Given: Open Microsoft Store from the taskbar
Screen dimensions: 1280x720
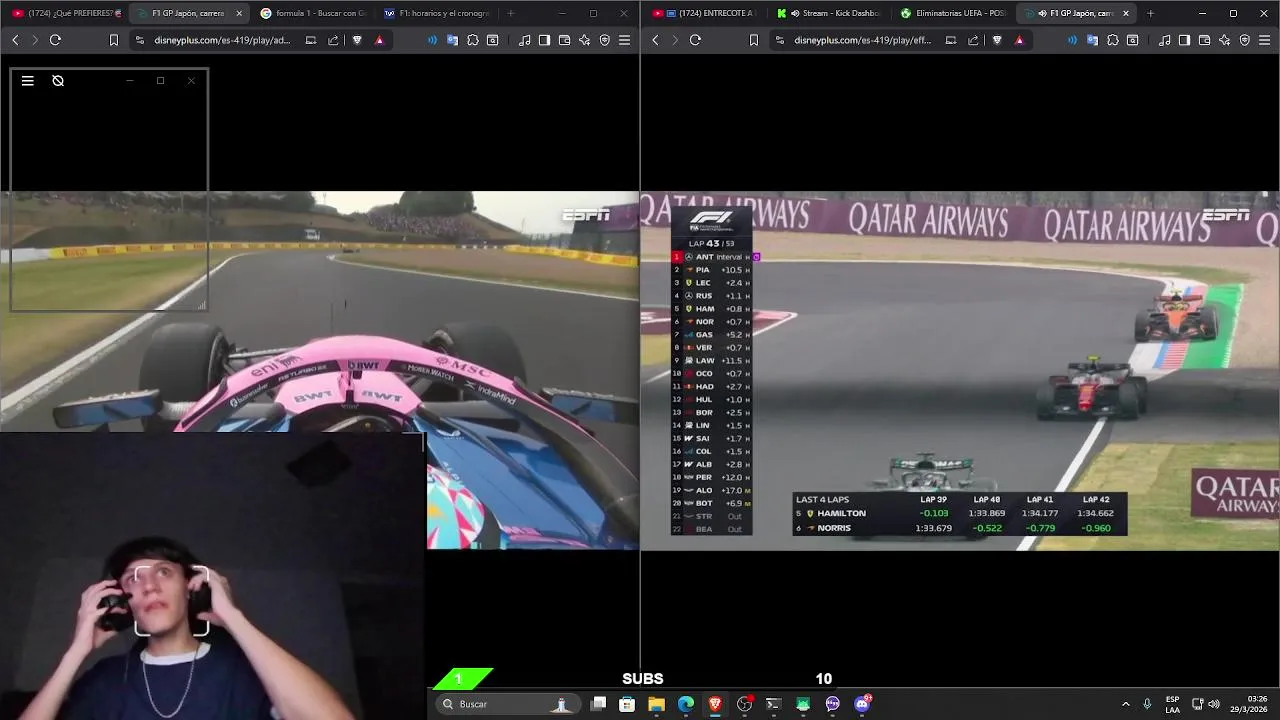Looking at the screenshot, I should point(627,704).
